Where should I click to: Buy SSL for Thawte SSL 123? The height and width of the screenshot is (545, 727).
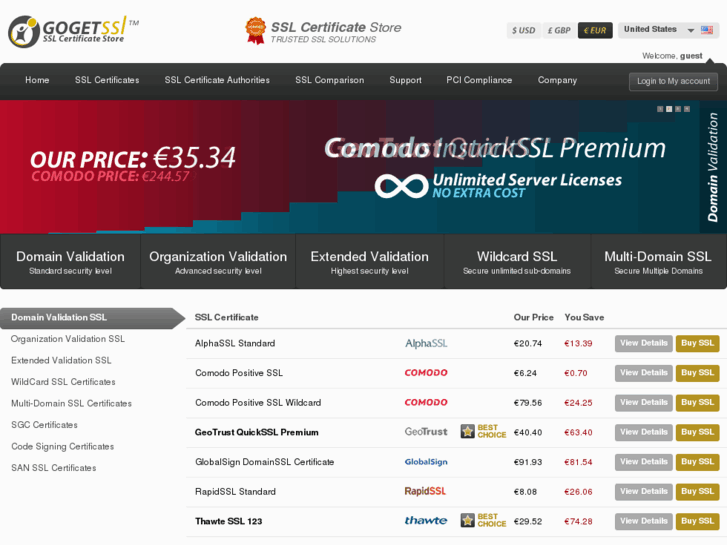coord(697,521)
